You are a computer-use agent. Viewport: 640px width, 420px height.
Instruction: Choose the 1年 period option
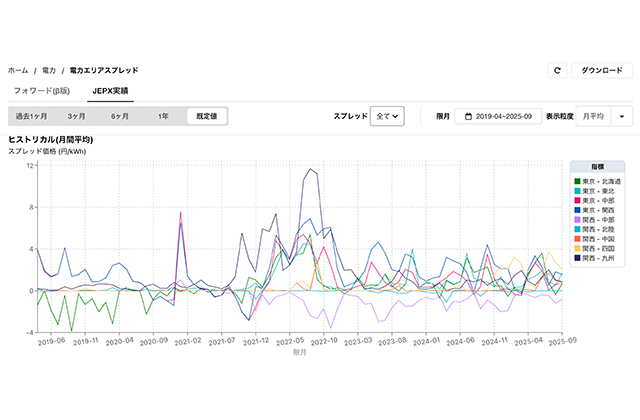[x=163, y=116]
